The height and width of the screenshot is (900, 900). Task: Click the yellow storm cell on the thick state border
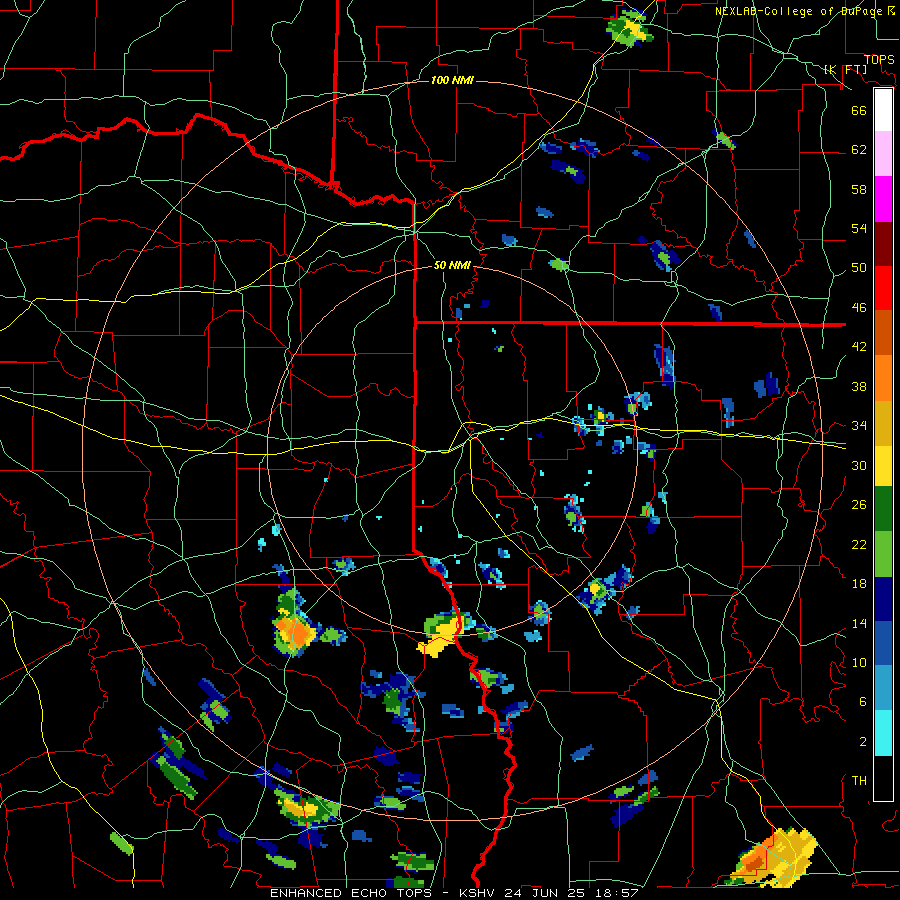(445, 634)
